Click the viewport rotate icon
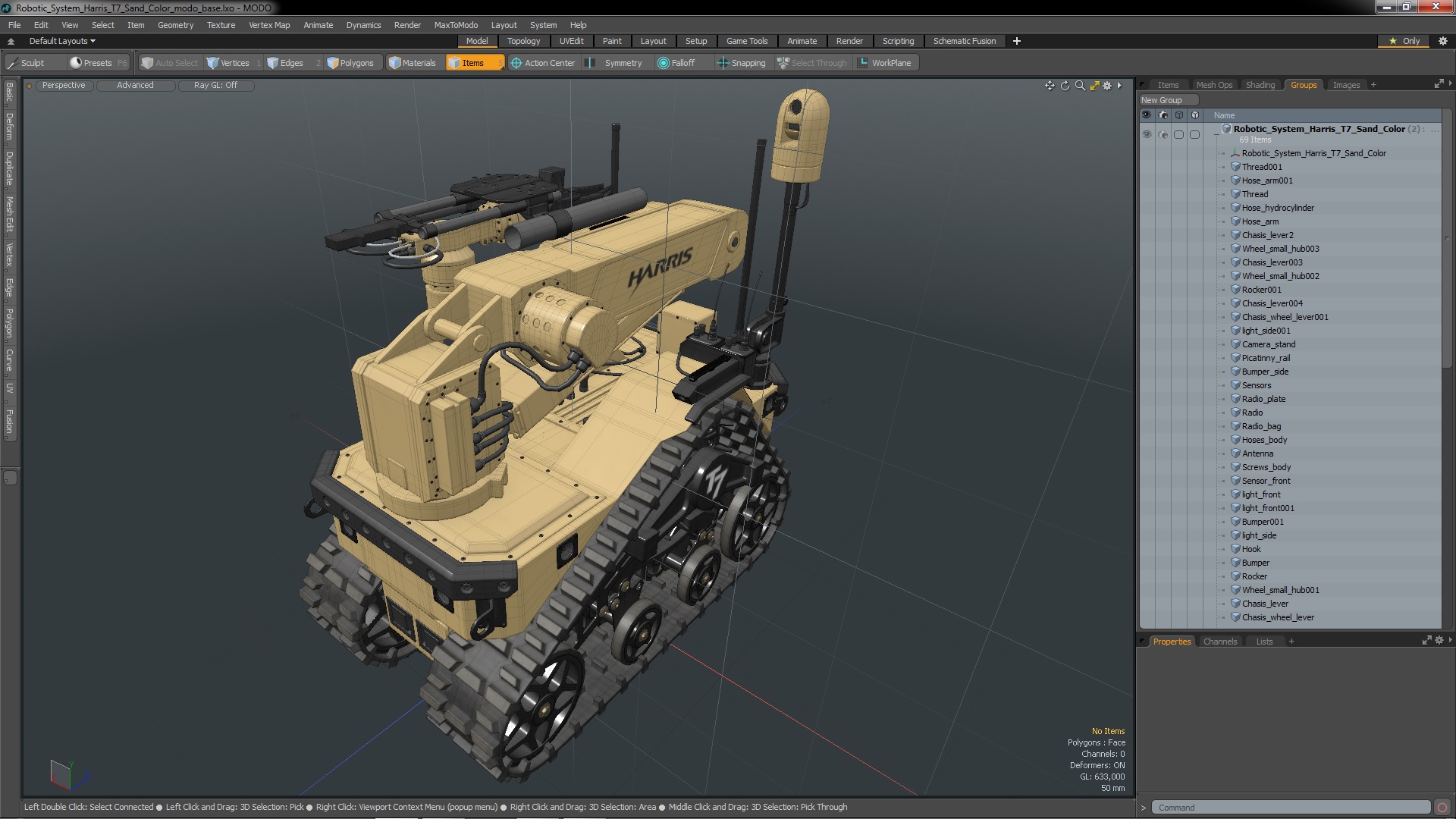The image size is (1456, 819). [1065, 86]
